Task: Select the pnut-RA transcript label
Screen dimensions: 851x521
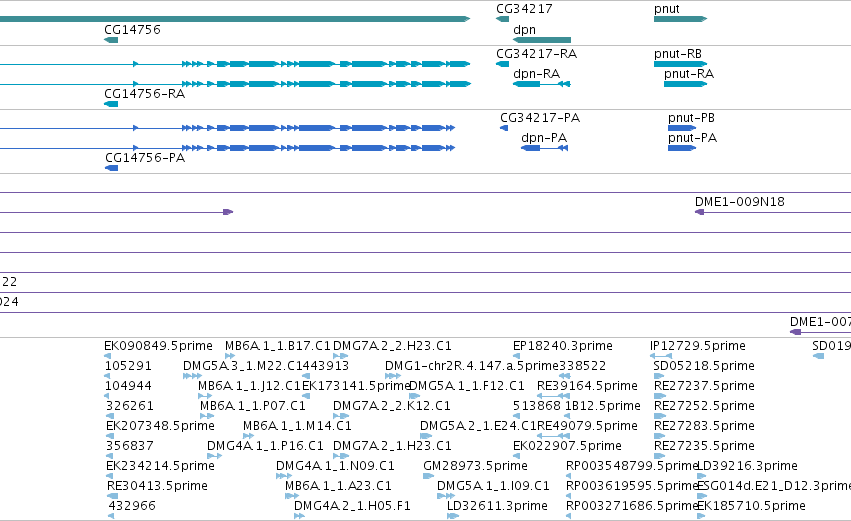Action: pyautogui.click(x=689, y=74)
